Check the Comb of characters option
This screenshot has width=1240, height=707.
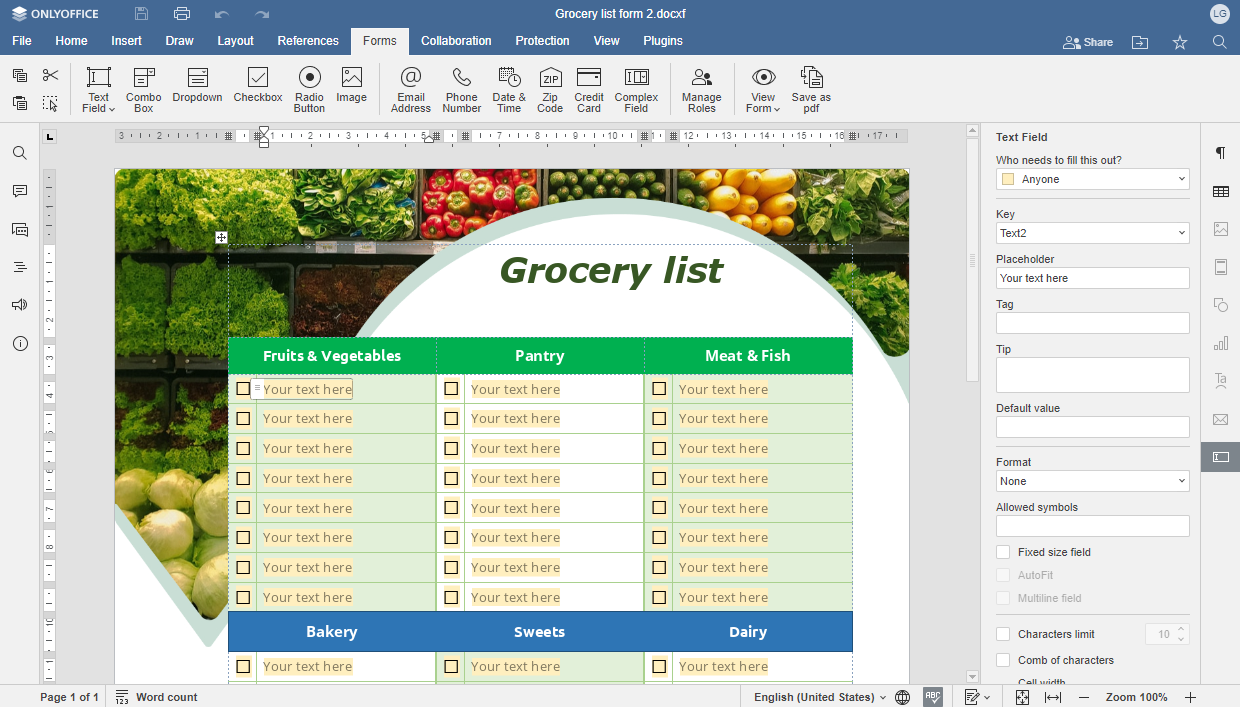[1003, 660]
